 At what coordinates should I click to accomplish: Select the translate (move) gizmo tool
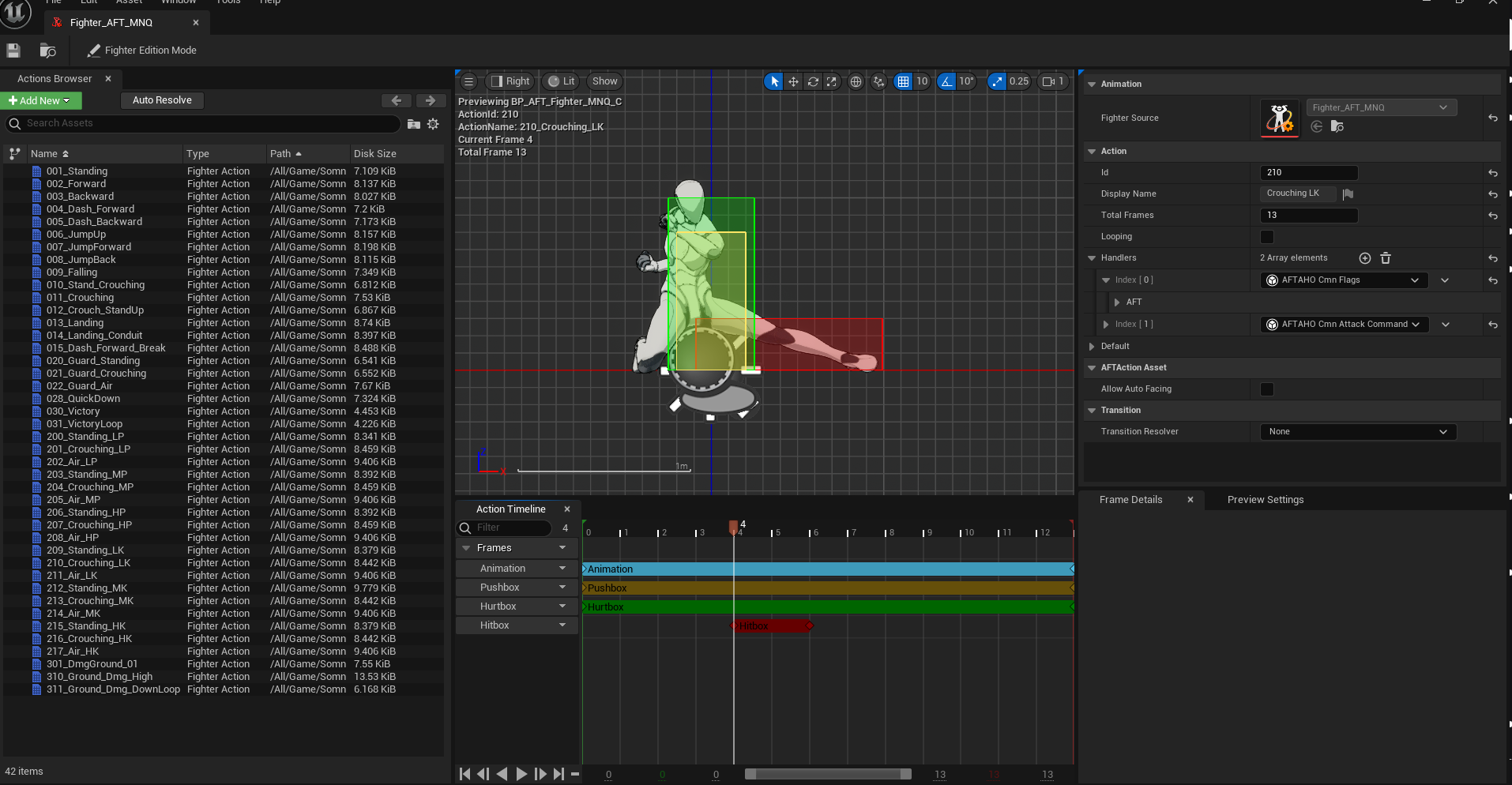tap(793, 81)
